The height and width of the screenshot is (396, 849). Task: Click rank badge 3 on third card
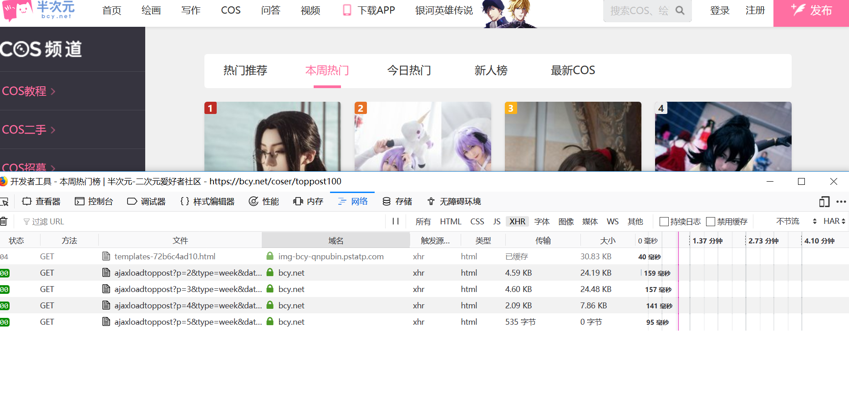pyautogui.click(x=511, y=108)
